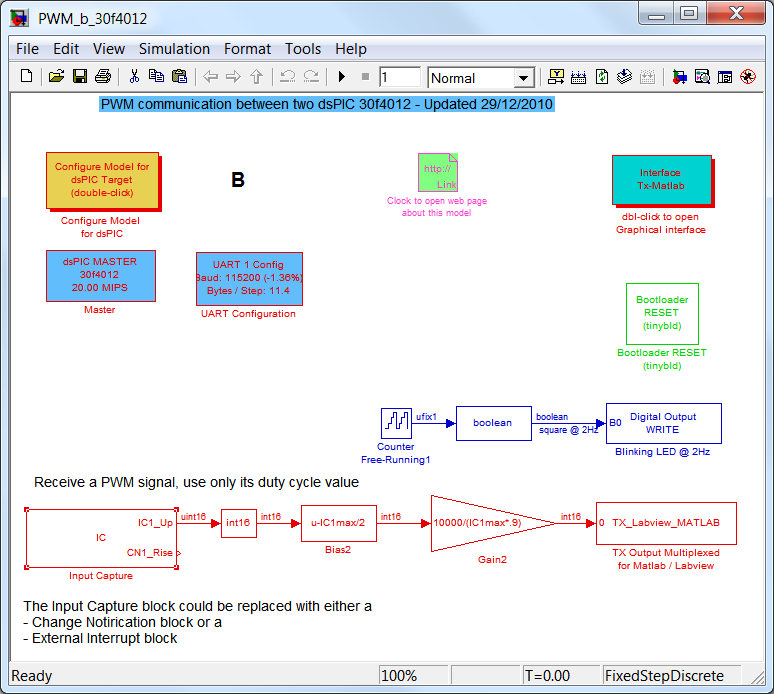Screen dimensions: 774x694
Task: Select the Input Capture IC block
Action: coord(101,538)
